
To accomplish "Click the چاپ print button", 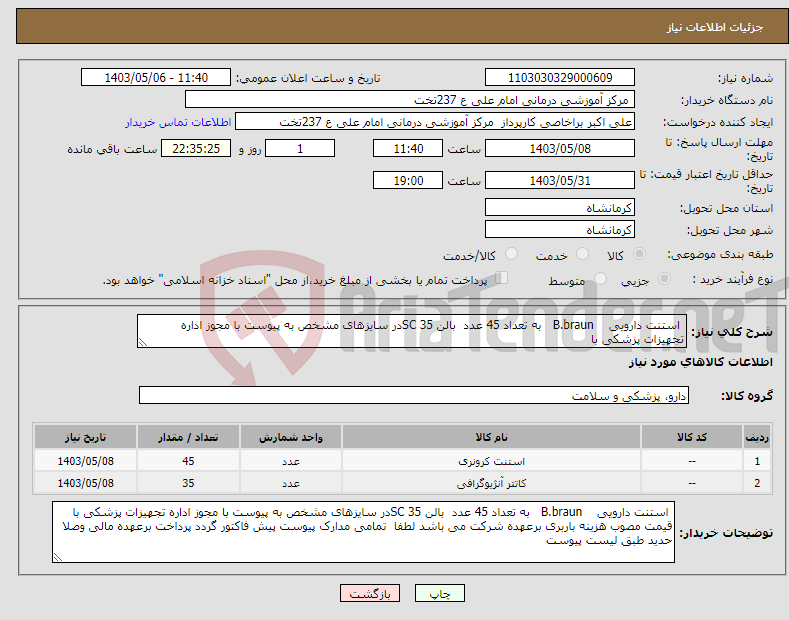I will point(440,593).
